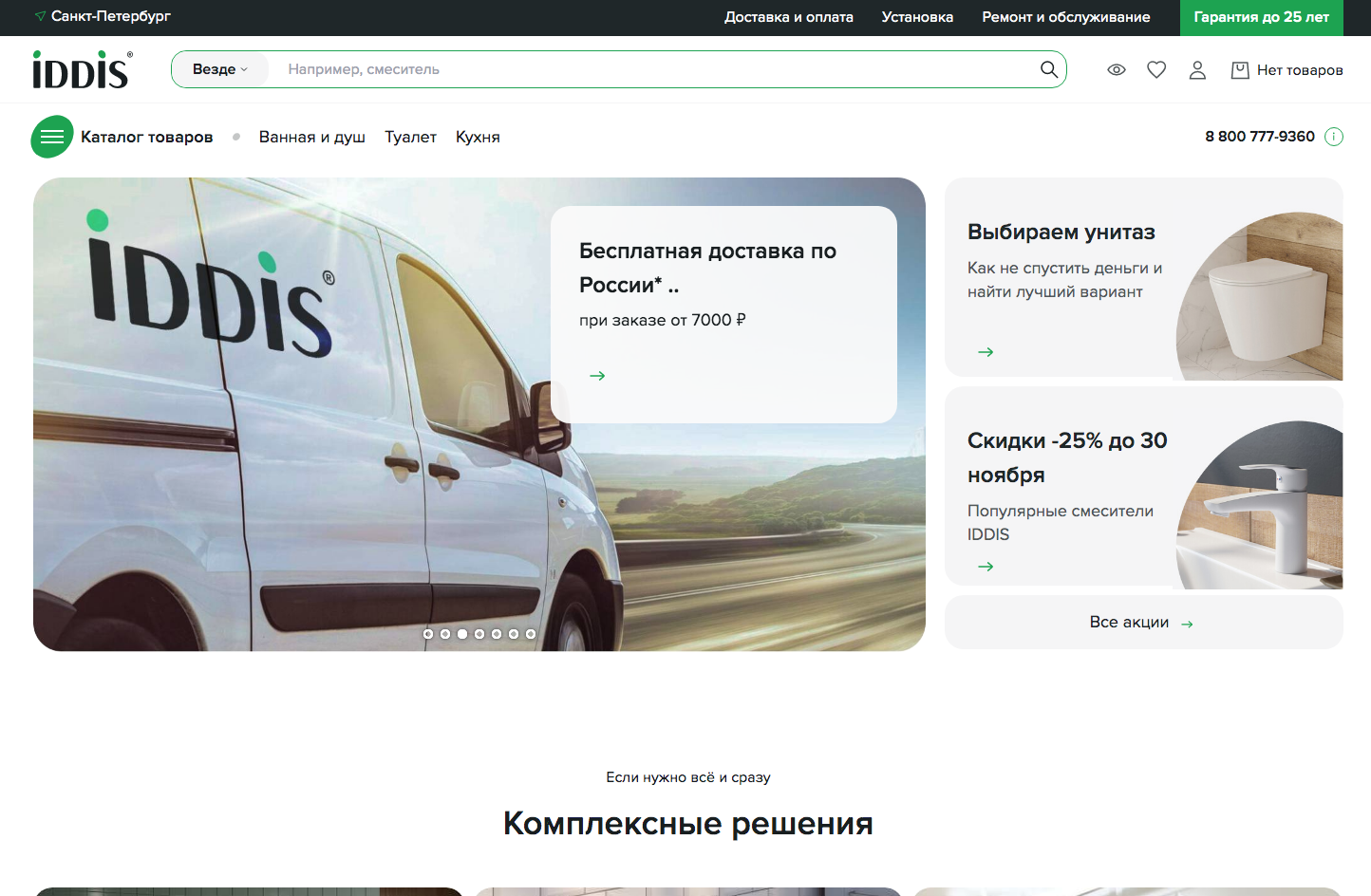The width and height of the screenshot is (1371, 896).
Task: Open Скидки -25% до 30 ноября promo heading
Action: tap(1067, 457)
